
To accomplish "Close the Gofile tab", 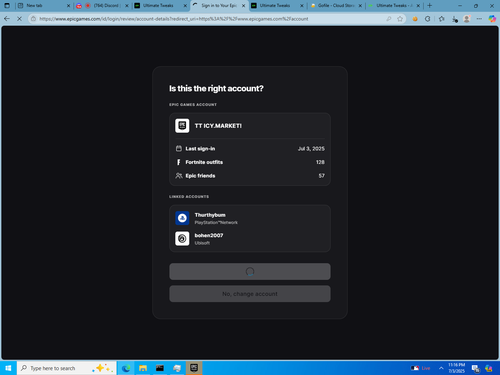I will (x=360, y=6).
